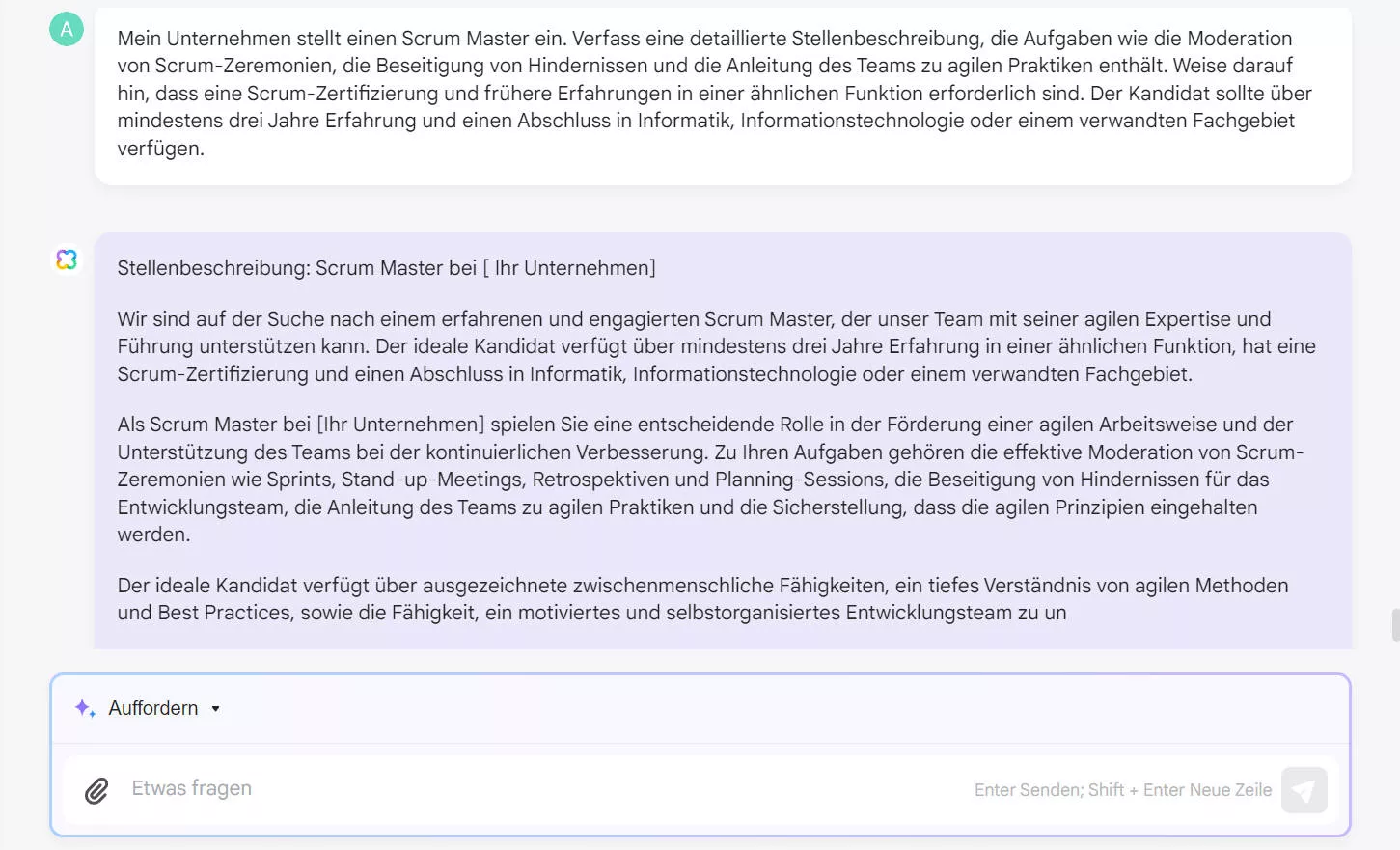The height and width of the screenshot is (850, 1400).
Task: Select the colorful AI assistant avatar icon
Action: (x=66, y=259)
